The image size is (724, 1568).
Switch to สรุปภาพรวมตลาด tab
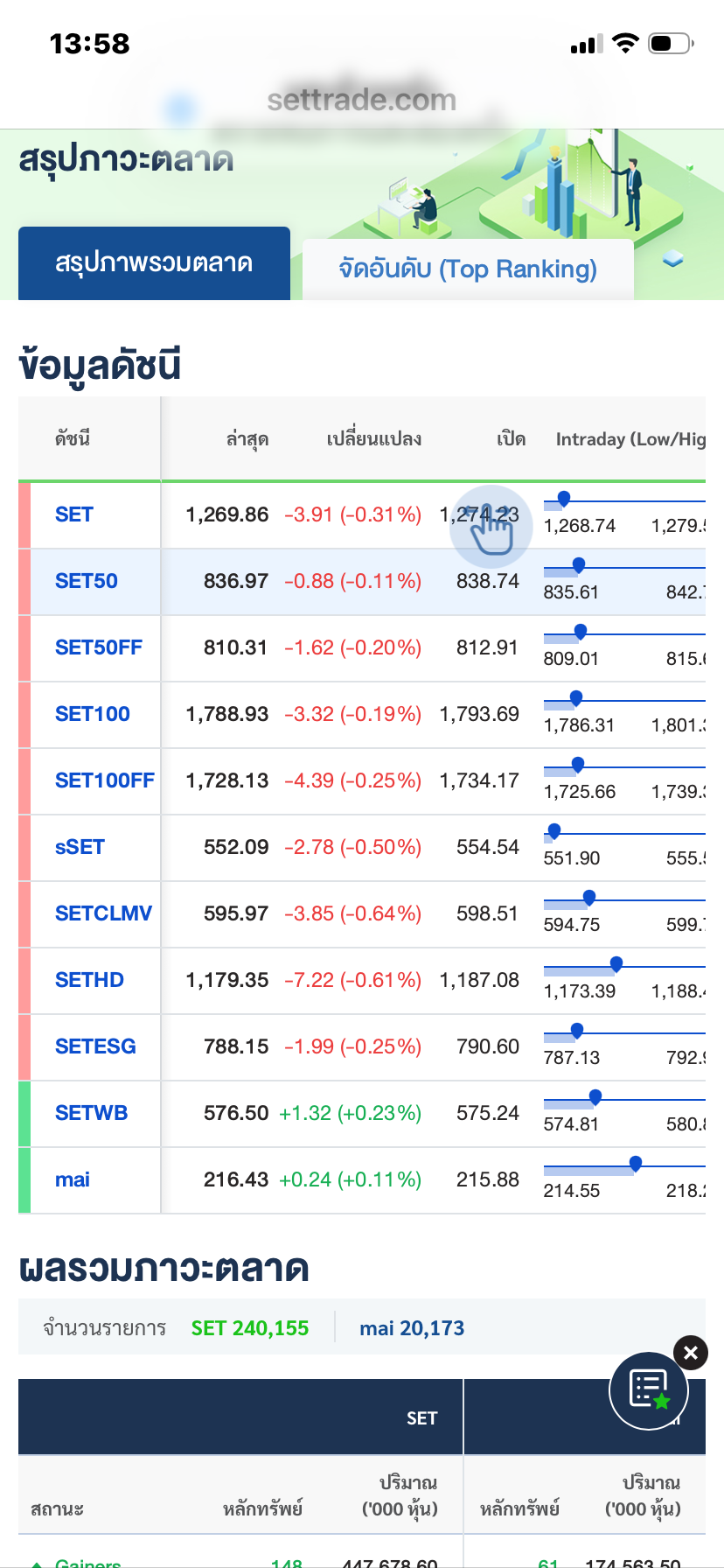(154, 263)
